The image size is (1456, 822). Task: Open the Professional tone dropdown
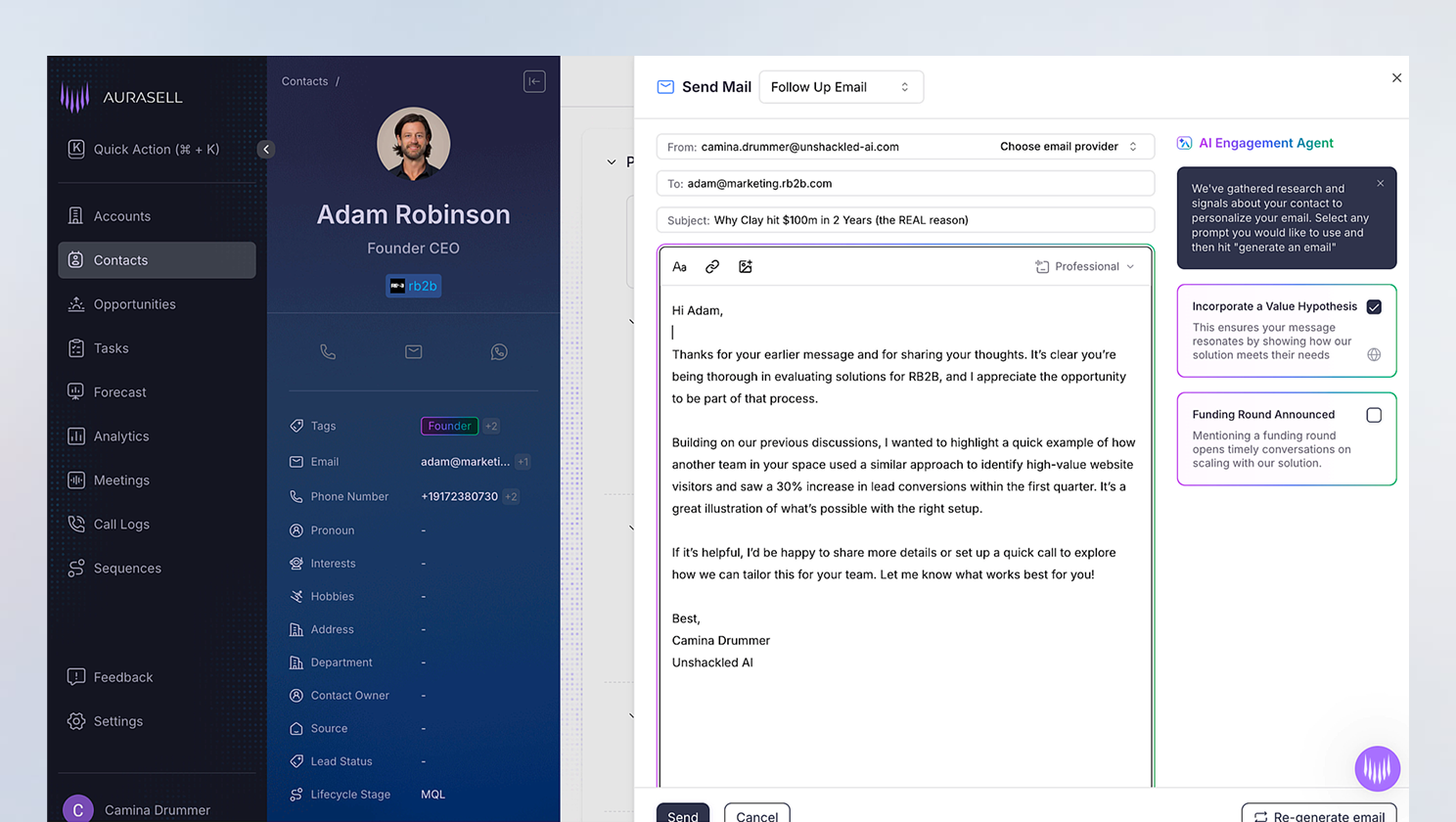[x=1085, y=266]
